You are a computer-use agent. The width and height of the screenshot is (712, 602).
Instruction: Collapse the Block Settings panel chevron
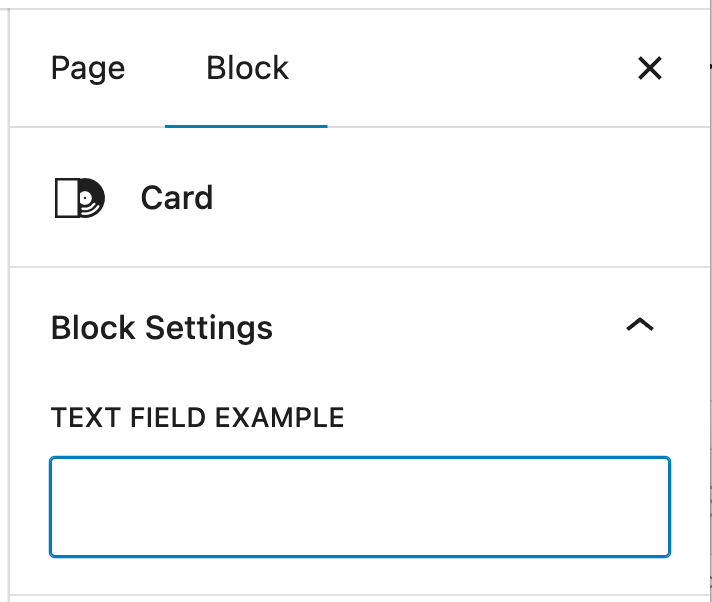pos(639,325)
